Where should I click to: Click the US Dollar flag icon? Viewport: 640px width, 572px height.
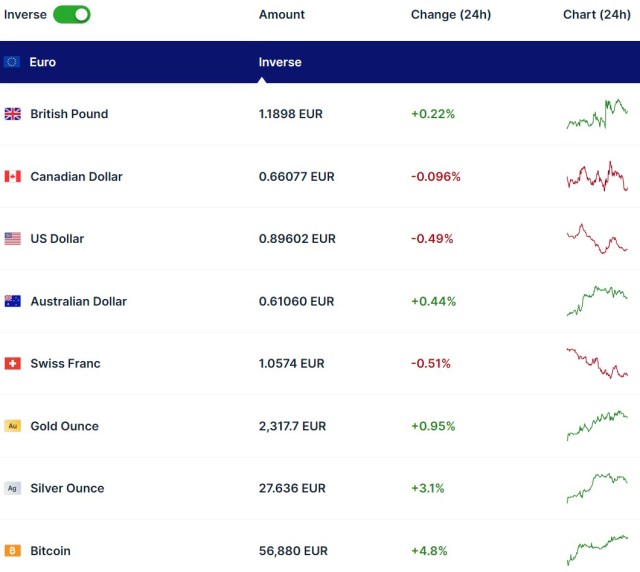tap(13, 239)
